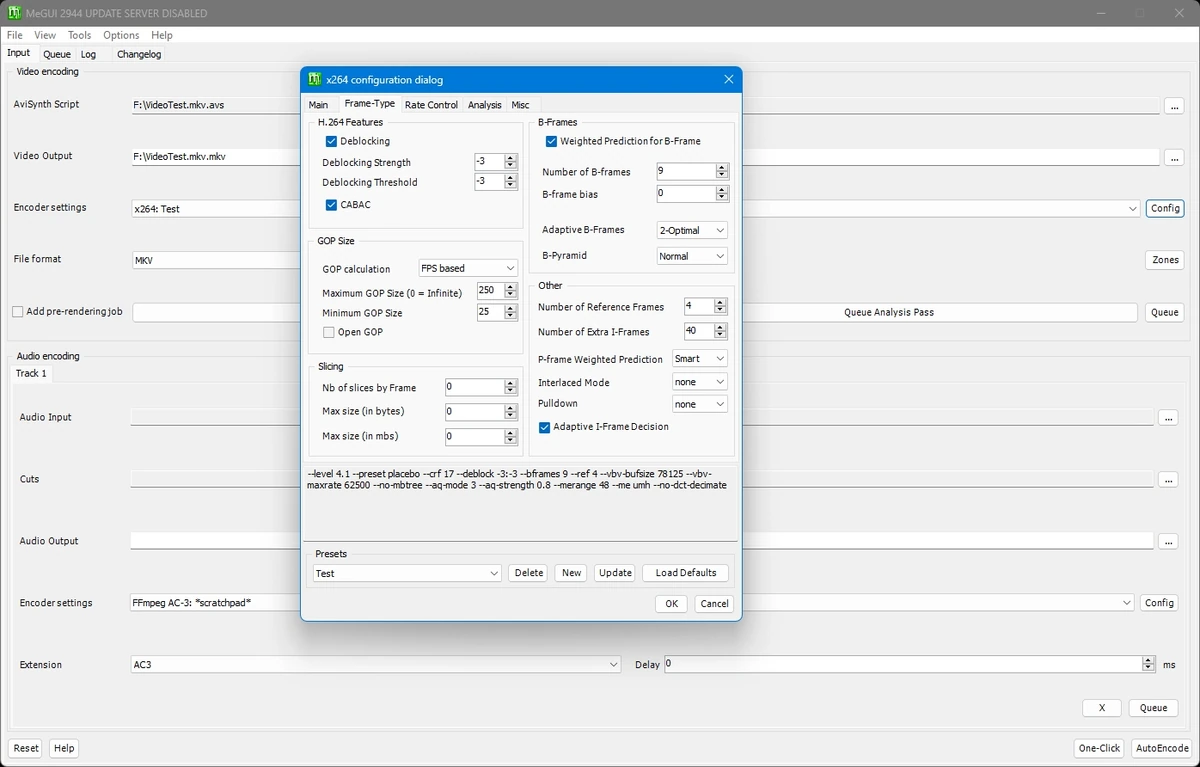Toggle Weighted Prediction for B-Frame
1200x767 pixels.
(551, 141)
